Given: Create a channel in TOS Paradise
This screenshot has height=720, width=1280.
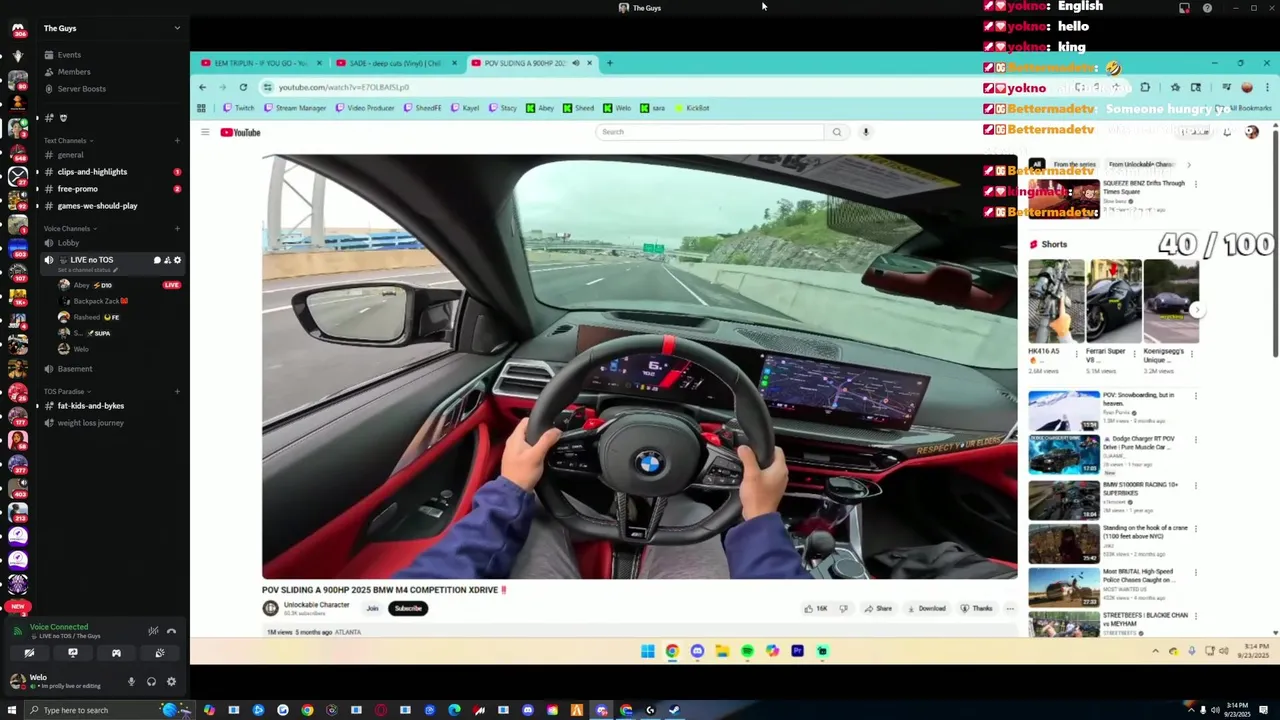Looking at the screenshot, I should click(178, 392).
